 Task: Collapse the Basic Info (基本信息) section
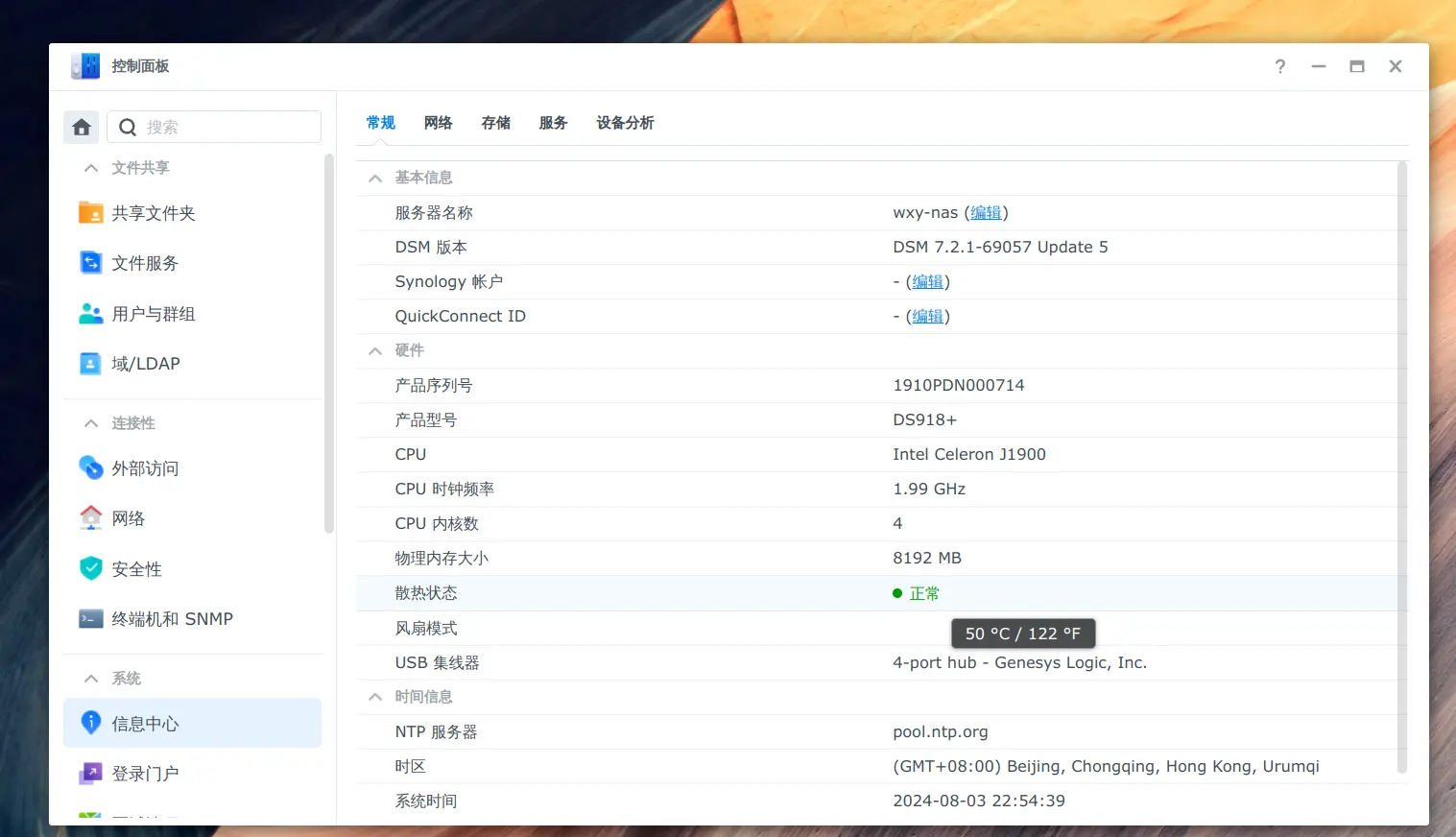coord(375,179)
